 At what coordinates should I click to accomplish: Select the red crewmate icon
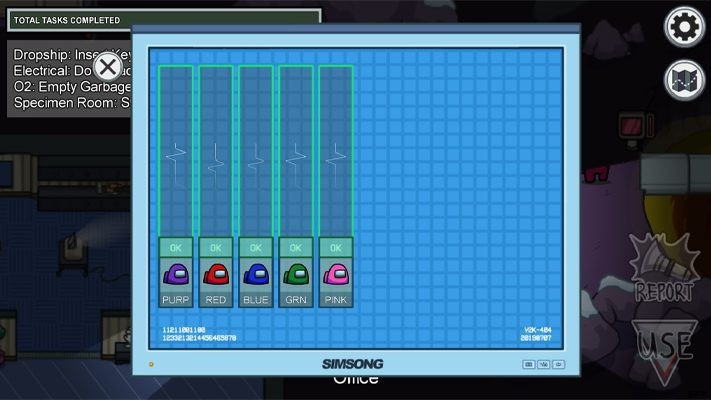[215, 274]
